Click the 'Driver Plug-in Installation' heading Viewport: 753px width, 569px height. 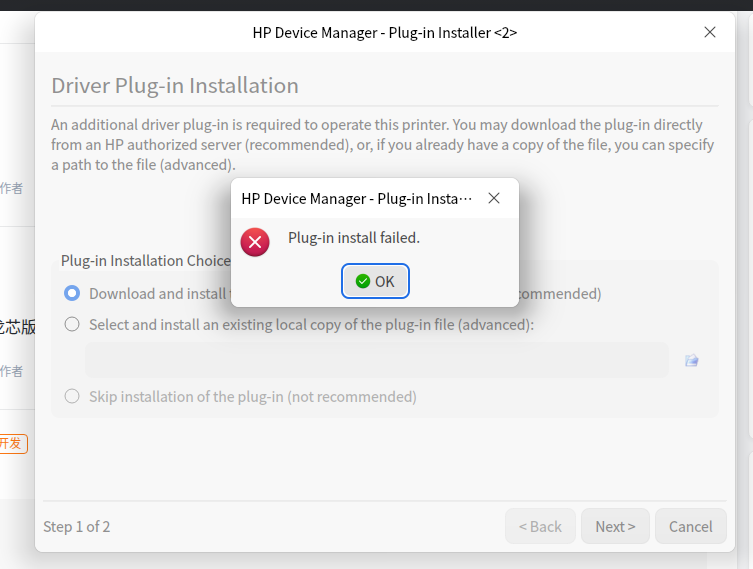click(x=175, y=85)
